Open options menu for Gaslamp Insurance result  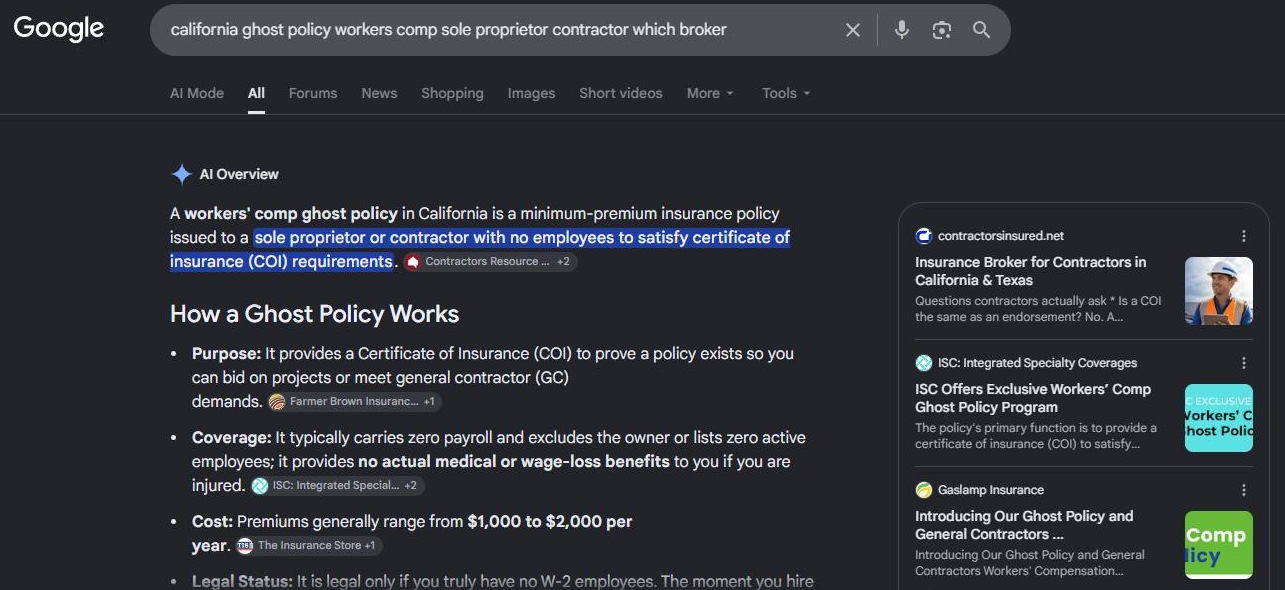[1244, 490]
